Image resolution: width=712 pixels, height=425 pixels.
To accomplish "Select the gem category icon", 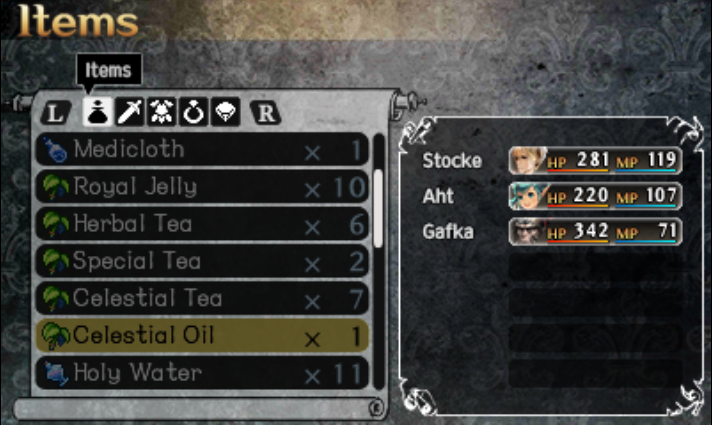I will point(225,112).
